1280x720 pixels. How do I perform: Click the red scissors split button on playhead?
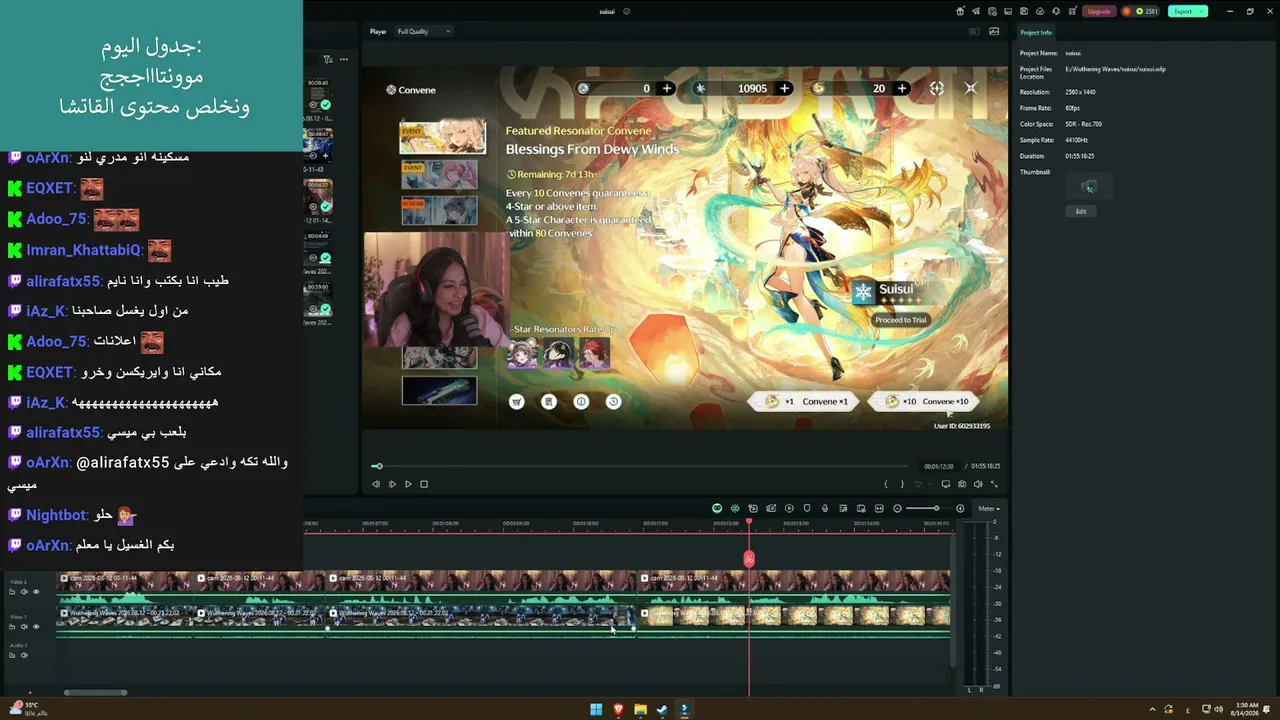(749, 559)
